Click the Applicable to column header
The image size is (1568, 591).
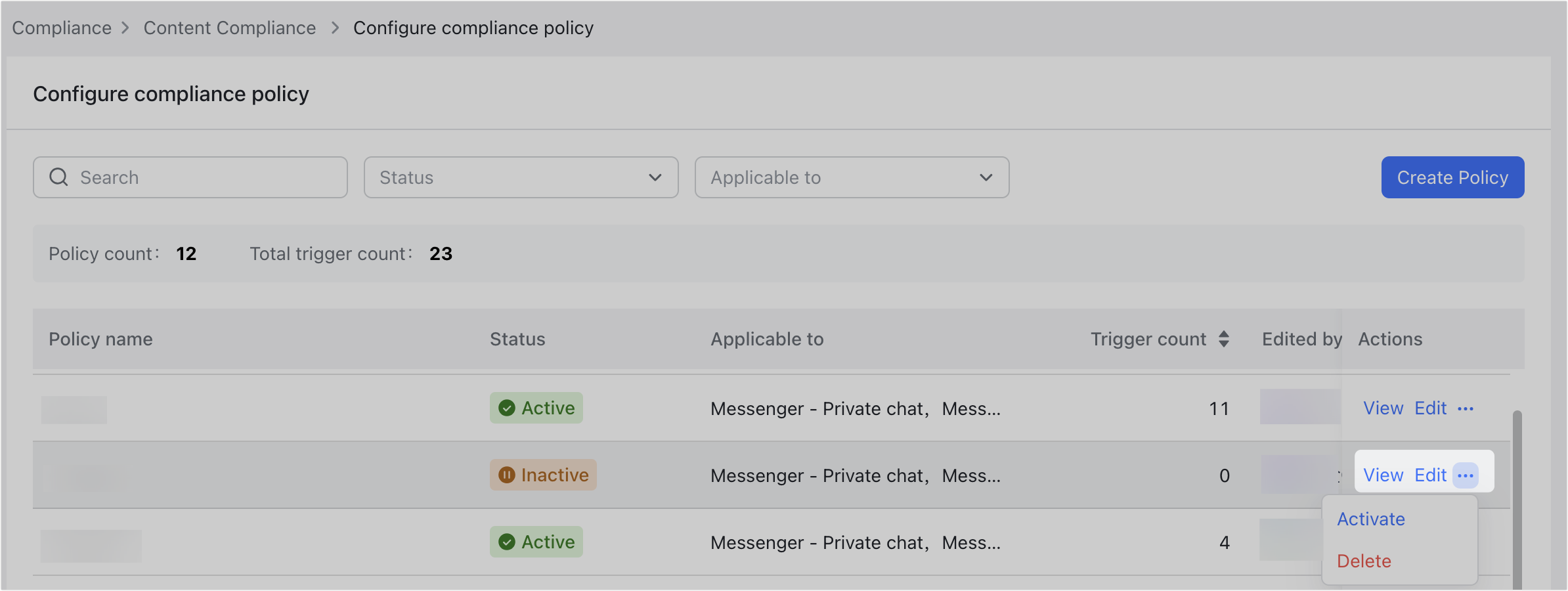767,339
